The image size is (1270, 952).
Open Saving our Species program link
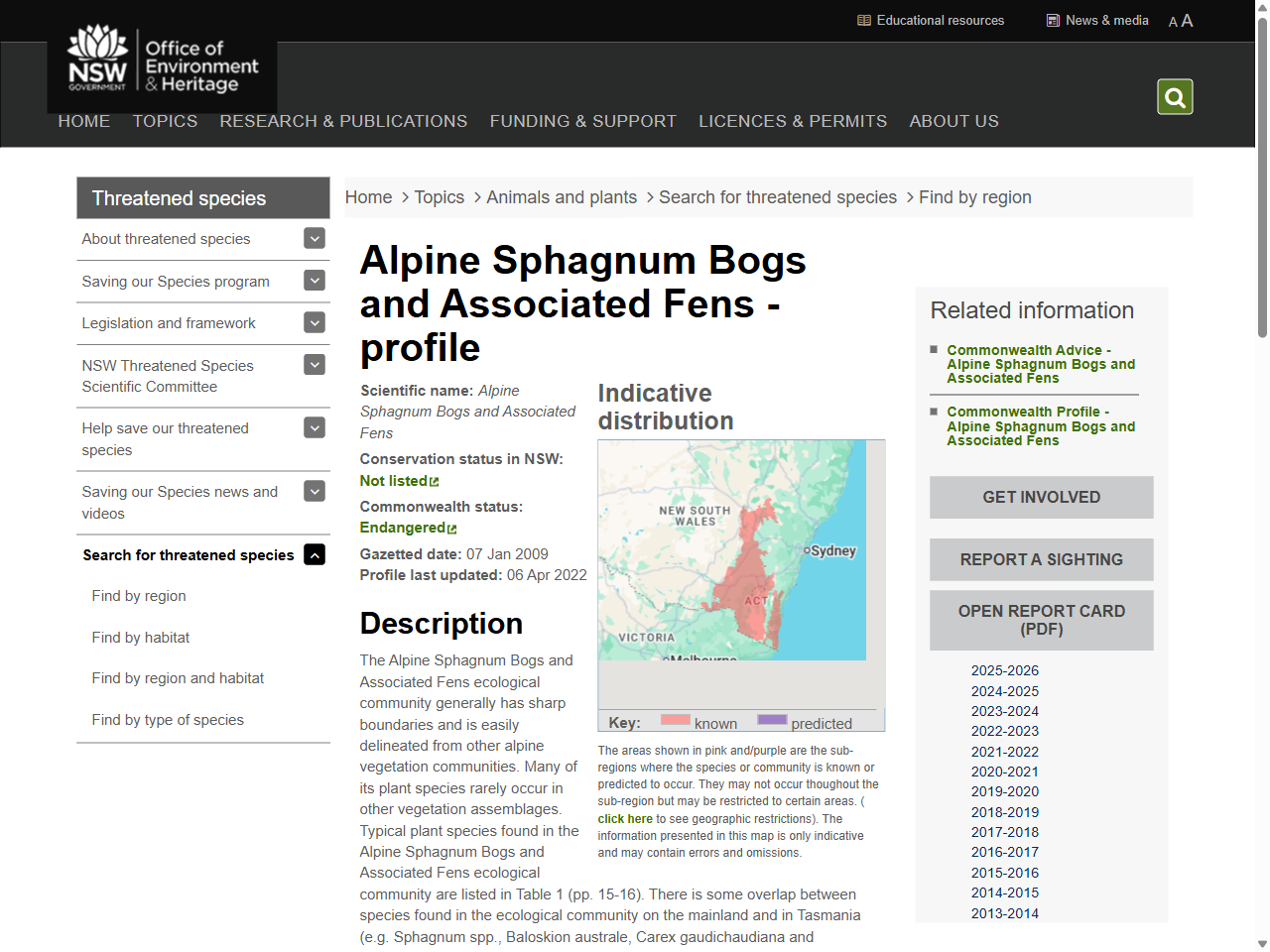[176, 282]
